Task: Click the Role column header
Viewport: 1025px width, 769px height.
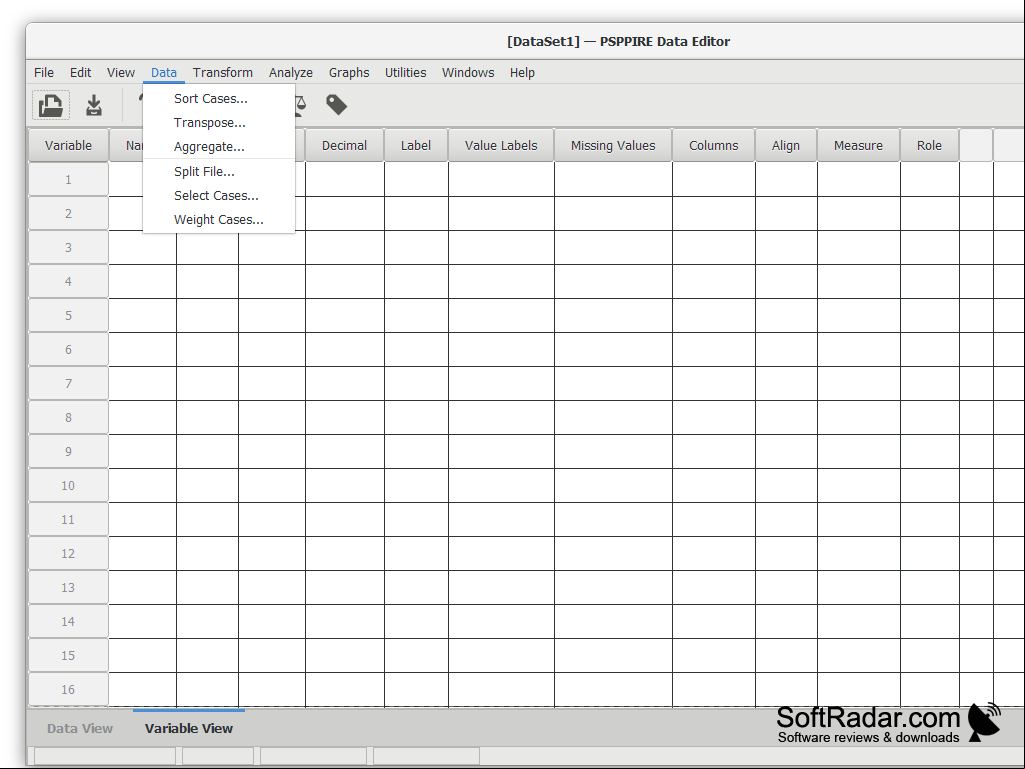Action: click(x=930, y=145)
